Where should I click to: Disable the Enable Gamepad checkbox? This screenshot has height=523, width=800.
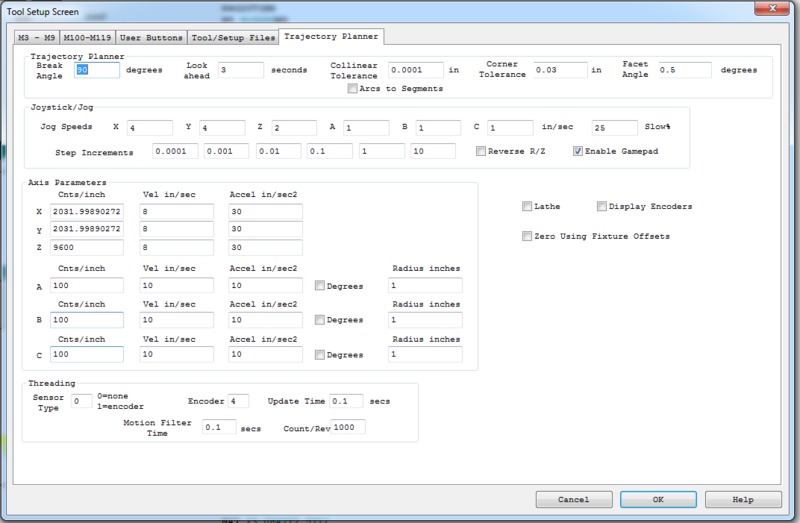(577, 152)
